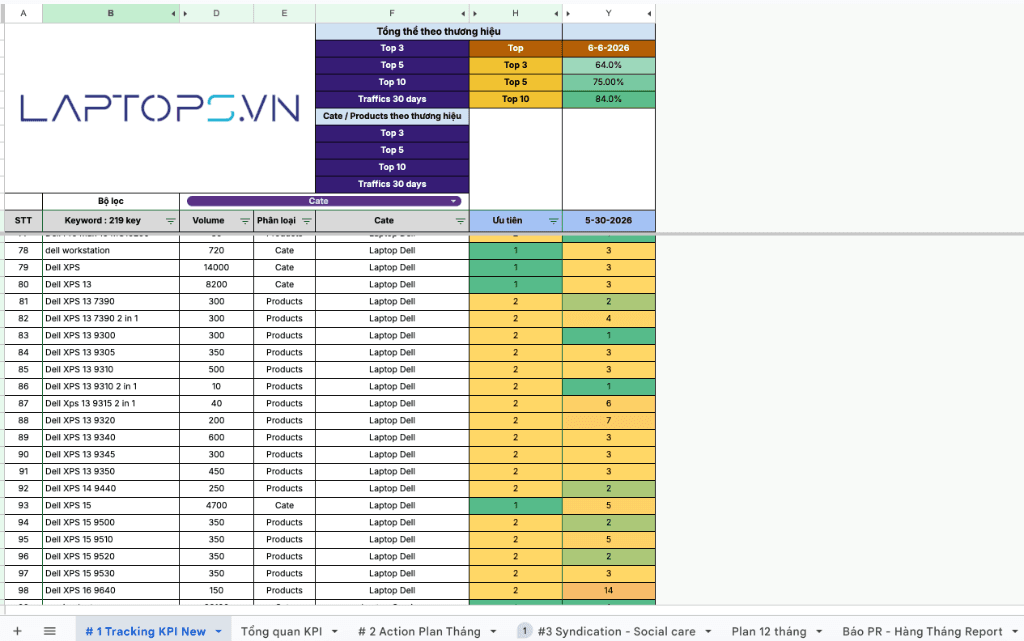This screenshot has width=1024, height=641.
Task: Click hidden-column arrow on column F header
Action: pos(463,13)
